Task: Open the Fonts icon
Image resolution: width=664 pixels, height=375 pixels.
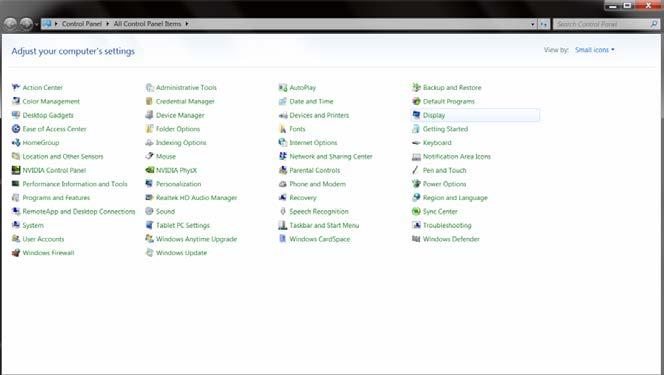Action: click(x=283, y=129)
